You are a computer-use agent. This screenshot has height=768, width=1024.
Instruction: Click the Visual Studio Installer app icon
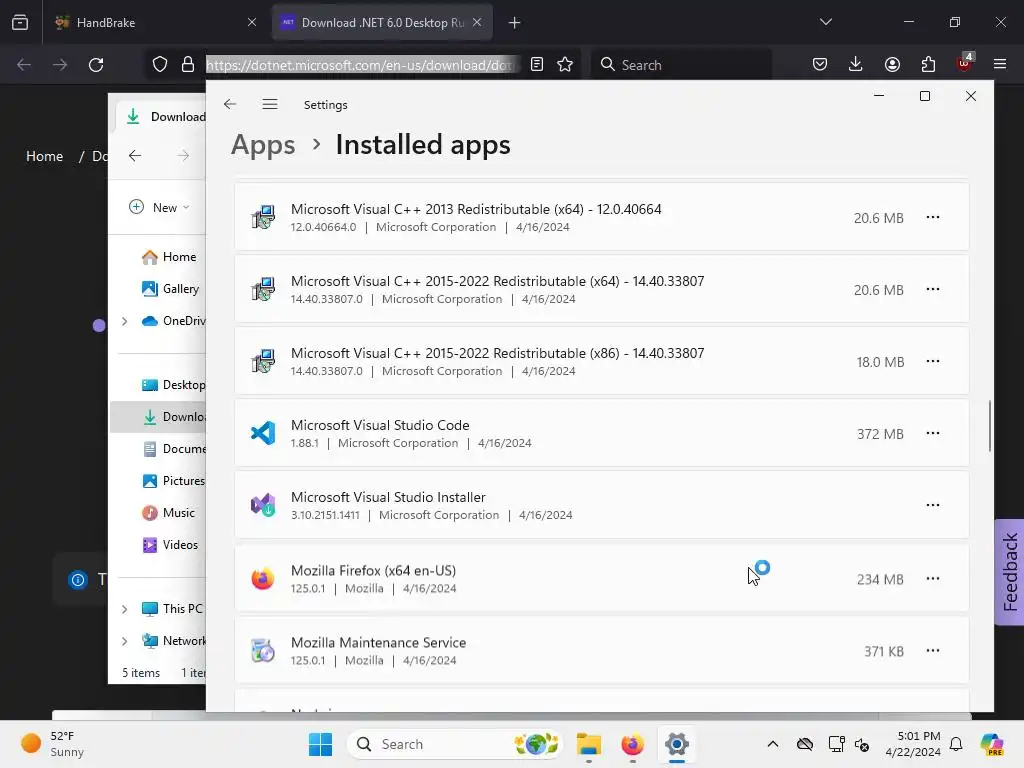(x=263, y=505)
